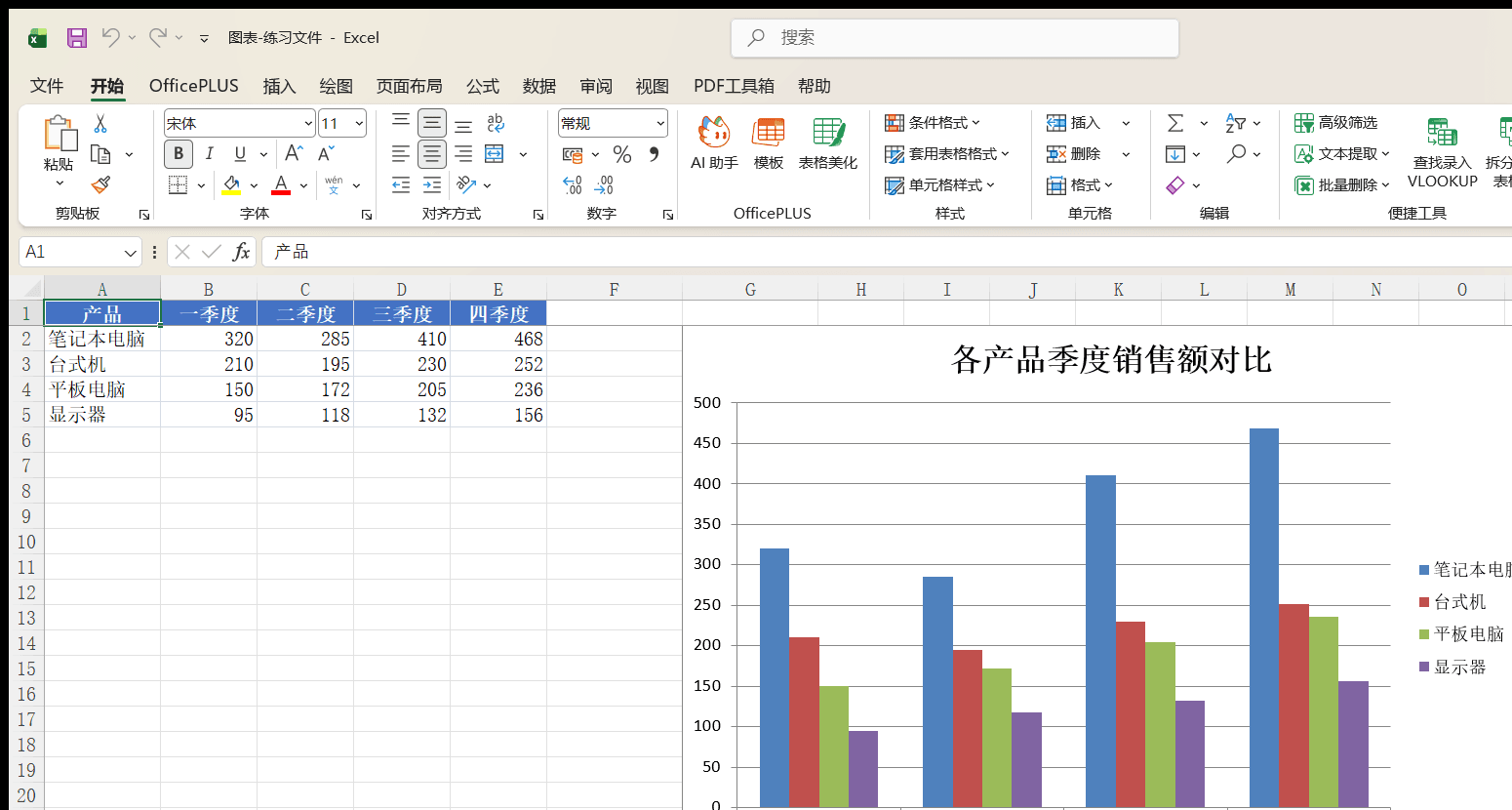1512x810 pixels.
Task: Switch to the 数据 ribbon tab
Action: [539, 86]
